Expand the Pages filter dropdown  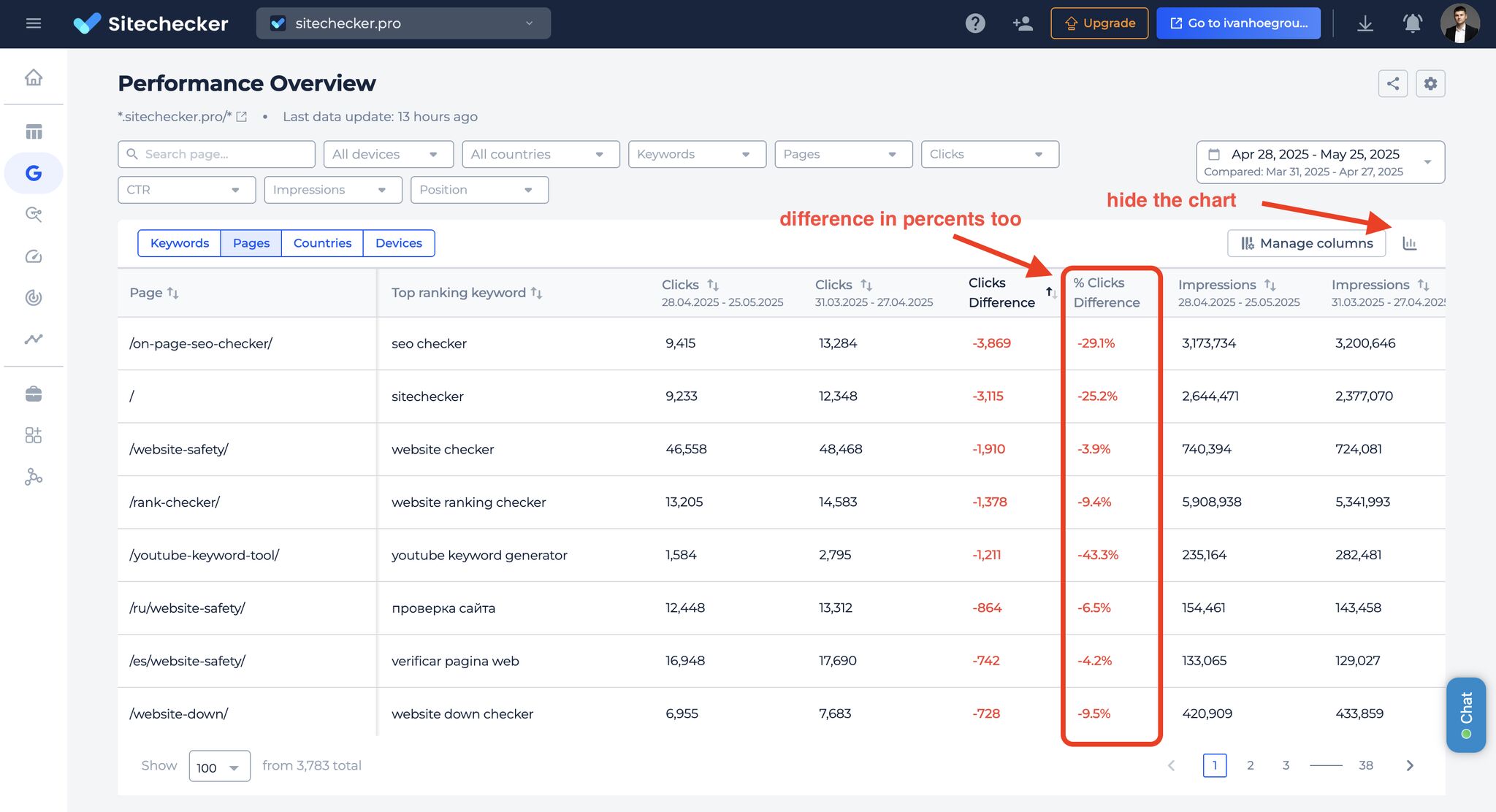tap(844, 154)
